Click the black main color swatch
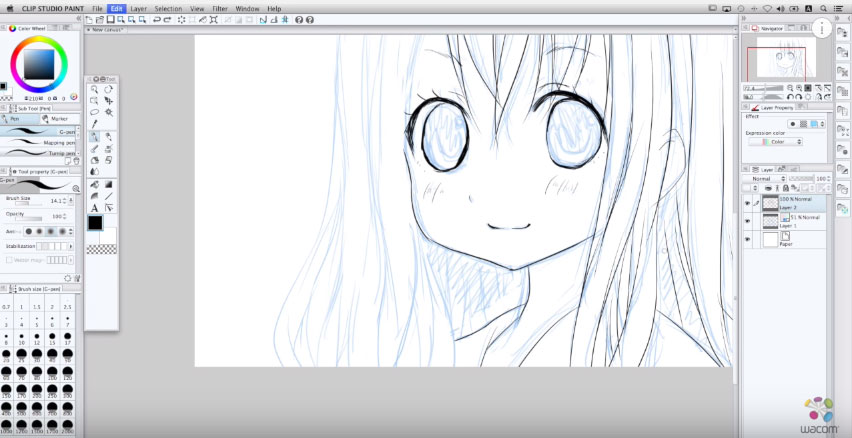 [96, 223]
